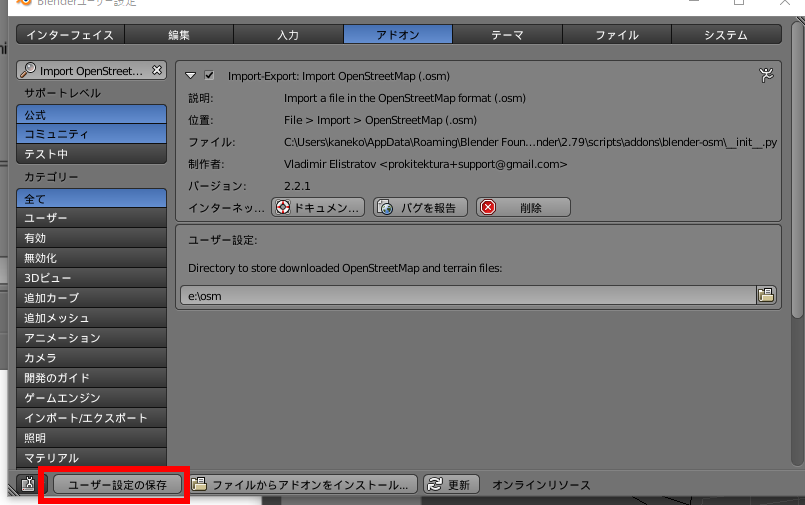Open the テーマ tab
Viewport: 805px width, 505px height.
(507, 35)
